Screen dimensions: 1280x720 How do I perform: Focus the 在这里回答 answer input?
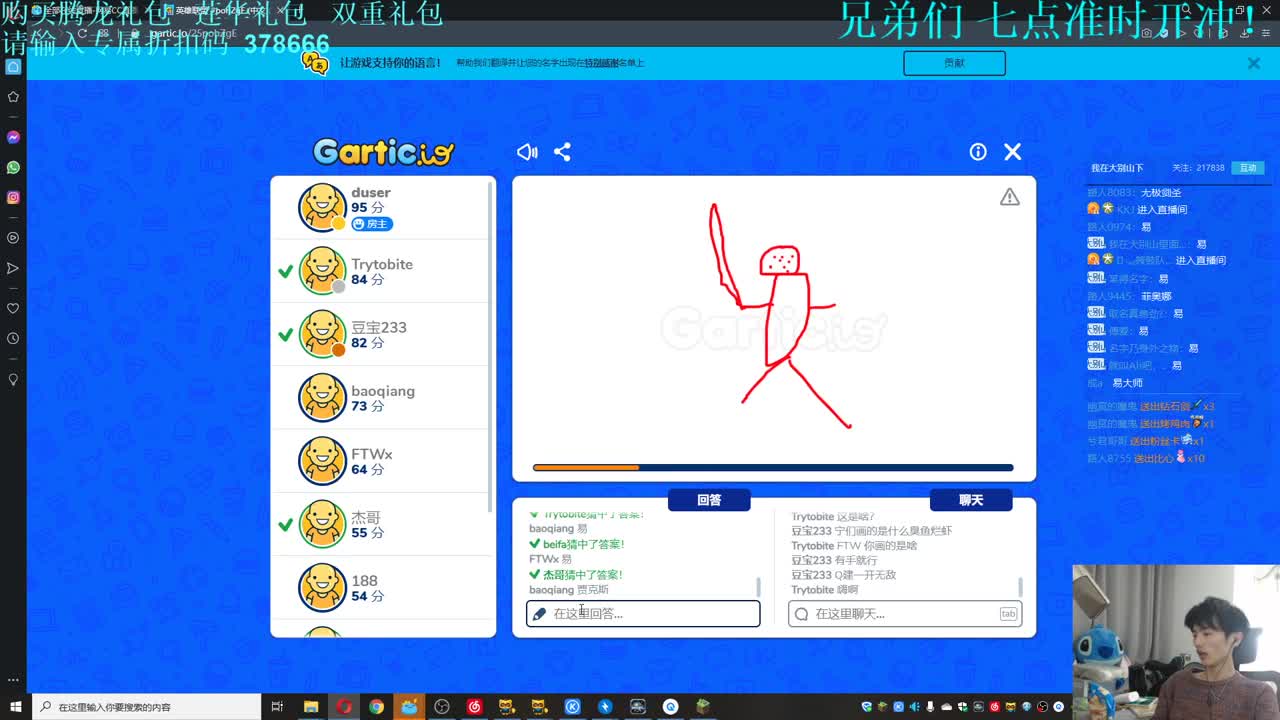coord(643,614)
